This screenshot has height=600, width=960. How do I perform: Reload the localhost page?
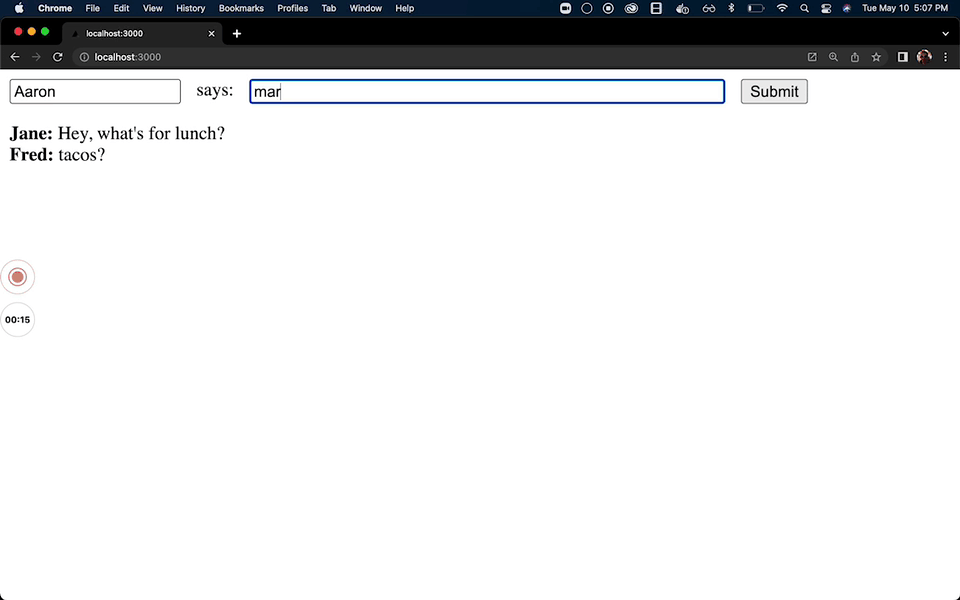(58, 57)
